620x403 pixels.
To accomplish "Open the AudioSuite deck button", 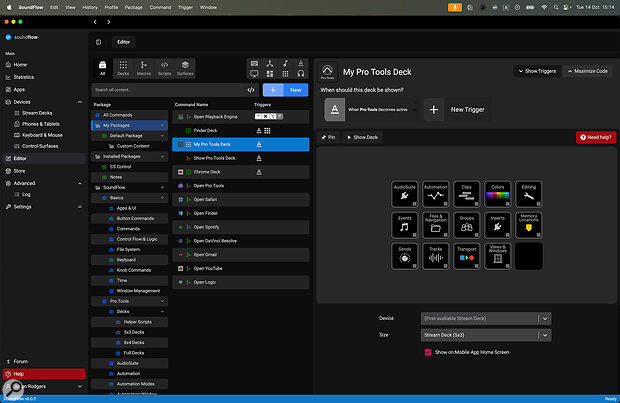I will point(405,194).
